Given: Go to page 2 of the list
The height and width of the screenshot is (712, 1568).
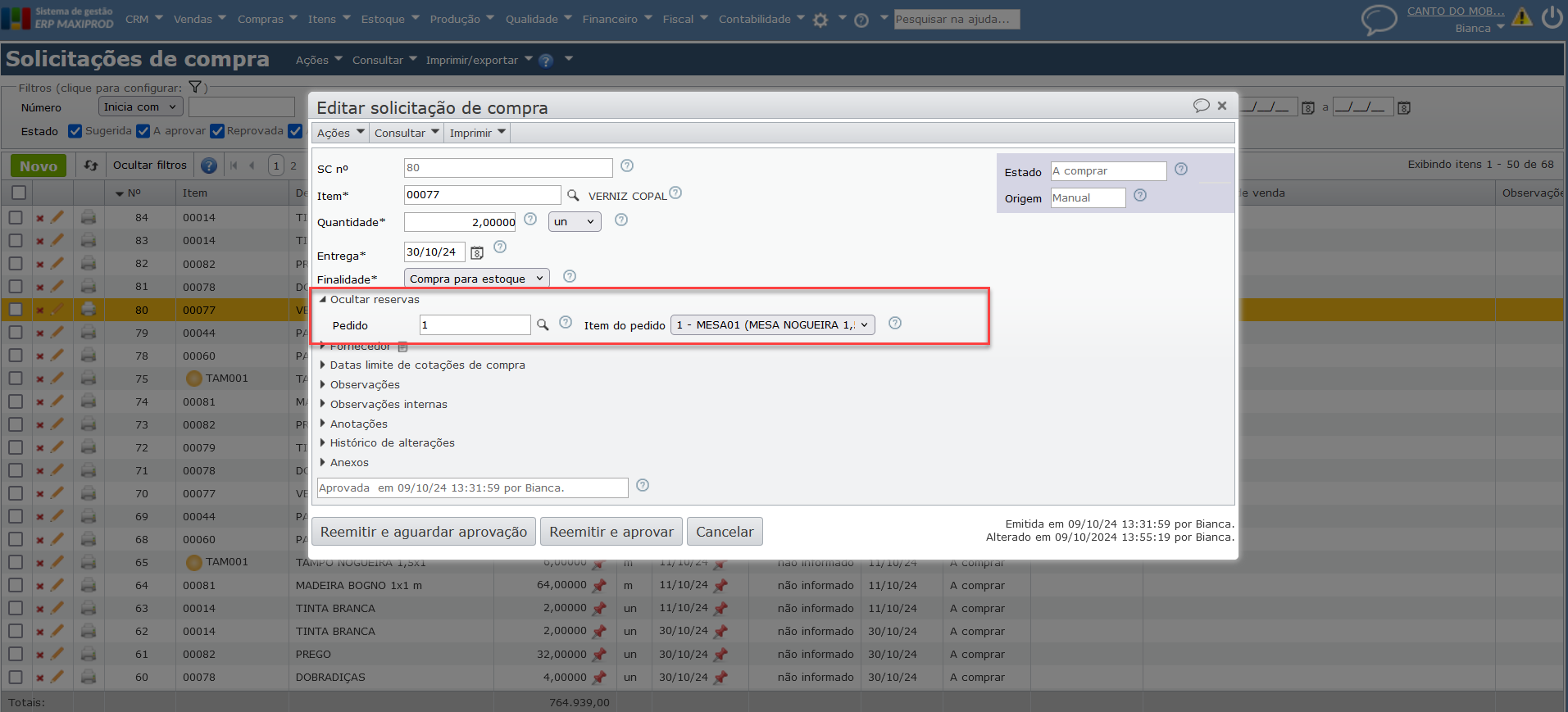Looking at the screenshot, I should [x=293, y=166].
